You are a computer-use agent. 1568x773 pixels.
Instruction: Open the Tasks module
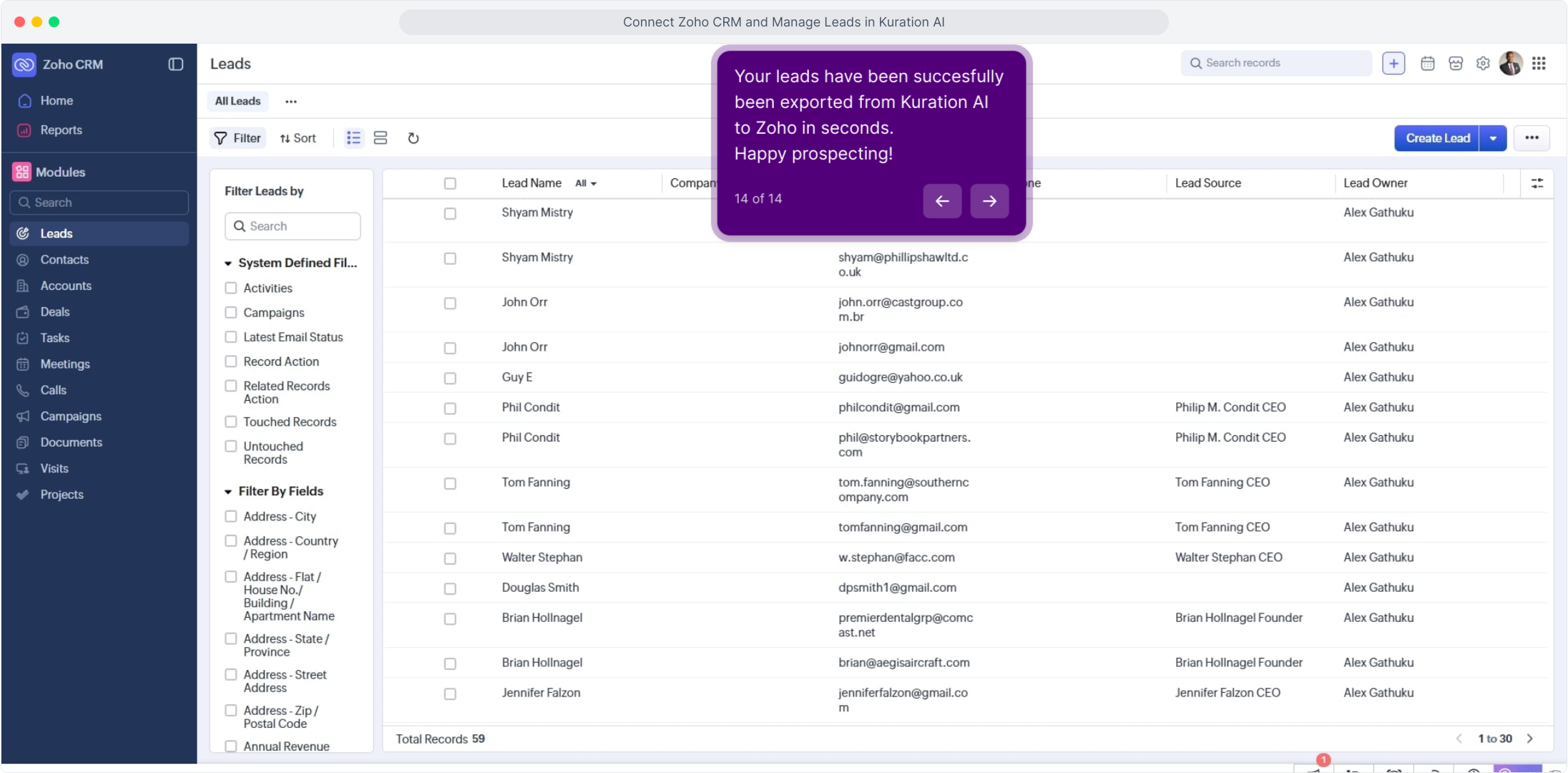coord(55,338)
